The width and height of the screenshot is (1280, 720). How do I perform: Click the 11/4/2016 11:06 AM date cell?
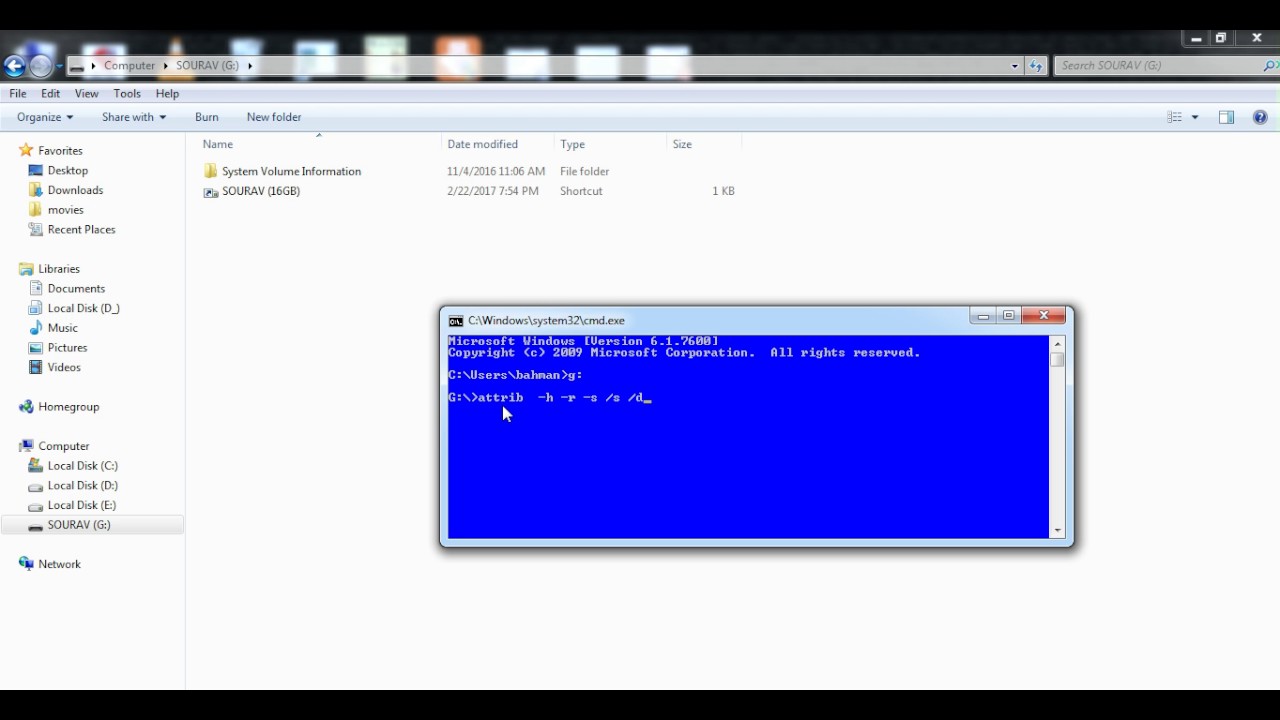coord(496,171)
